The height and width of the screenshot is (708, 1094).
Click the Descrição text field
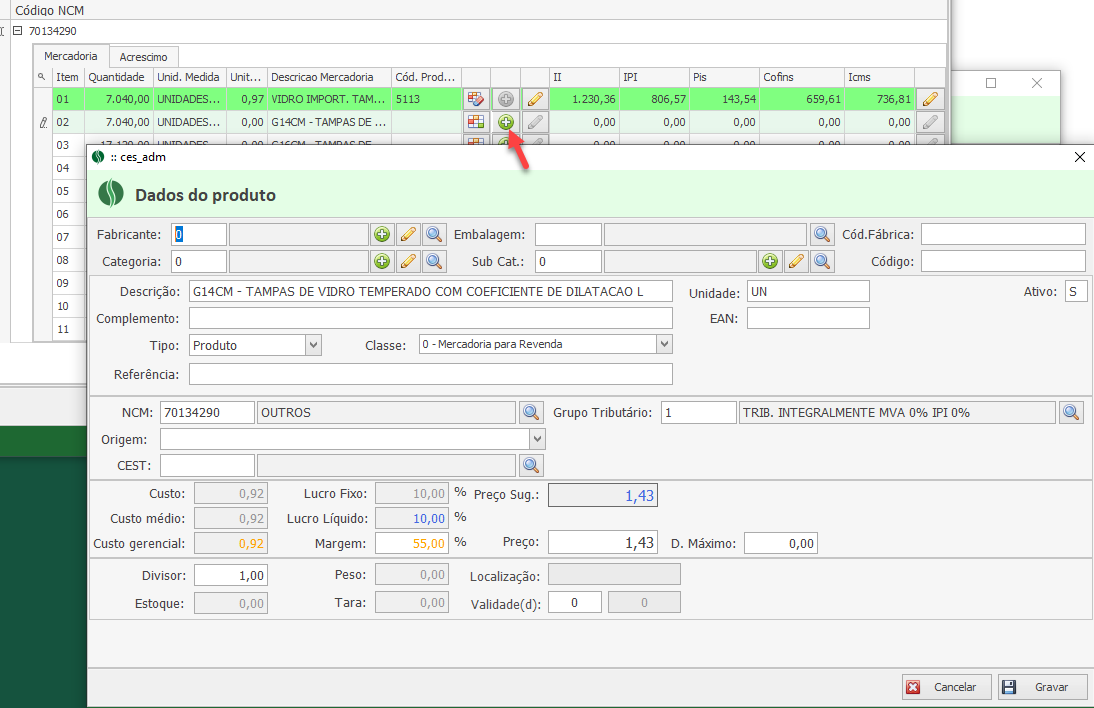coord(430,292)
